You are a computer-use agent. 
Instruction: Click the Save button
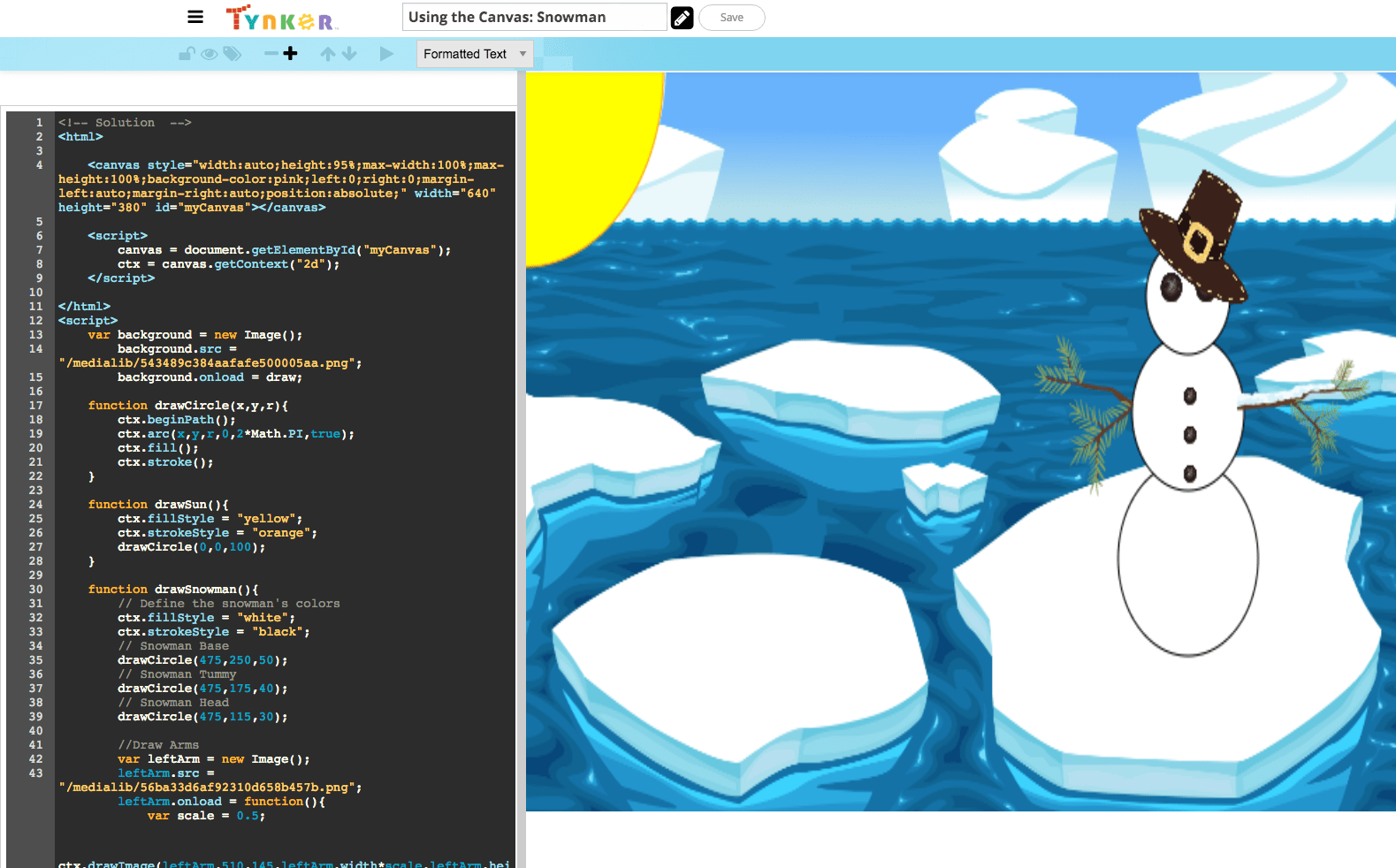[x=731, y=18]
